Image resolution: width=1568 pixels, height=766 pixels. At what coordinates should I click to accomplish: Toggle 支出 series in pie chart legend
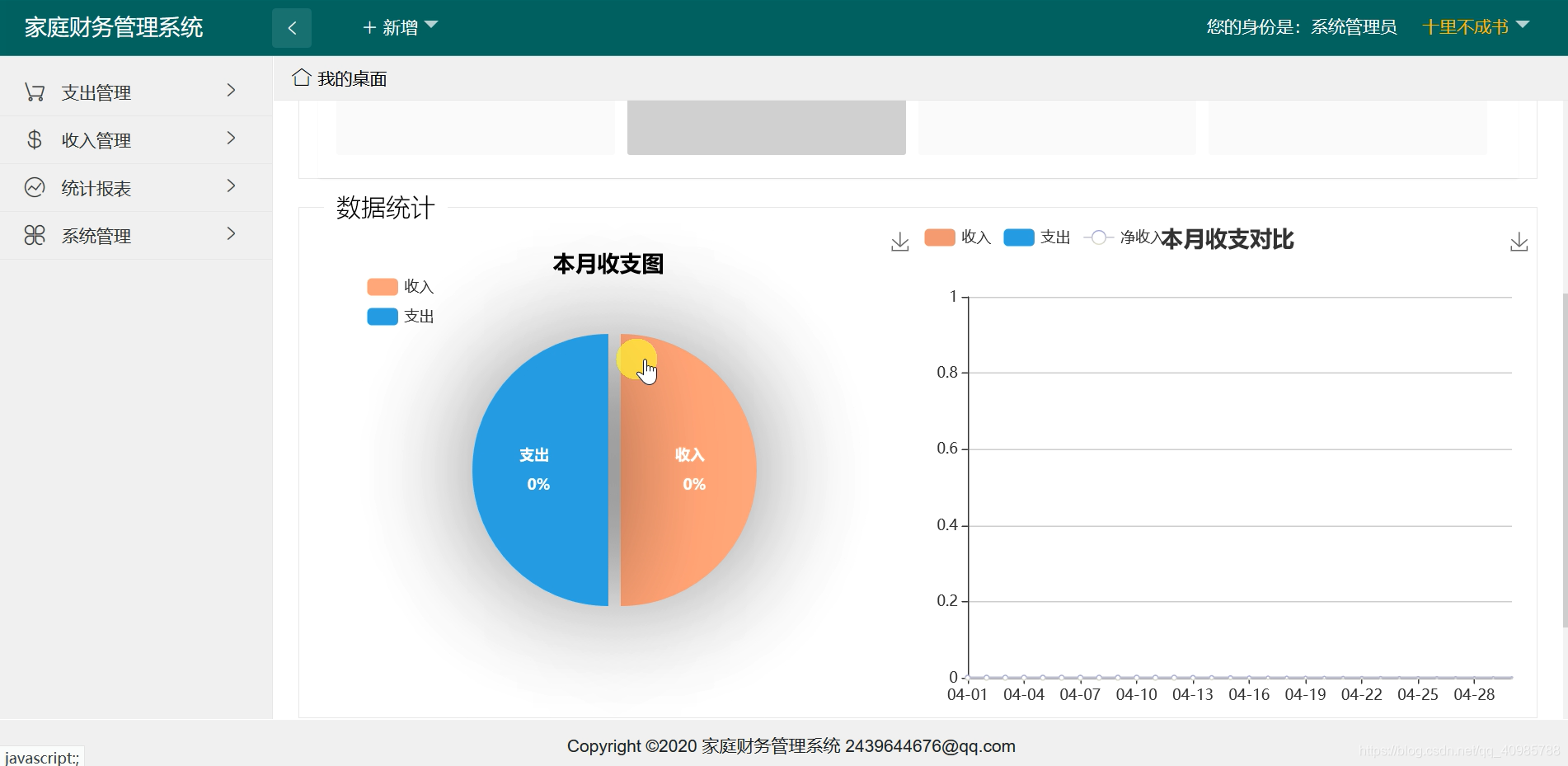tap(401, 317)
